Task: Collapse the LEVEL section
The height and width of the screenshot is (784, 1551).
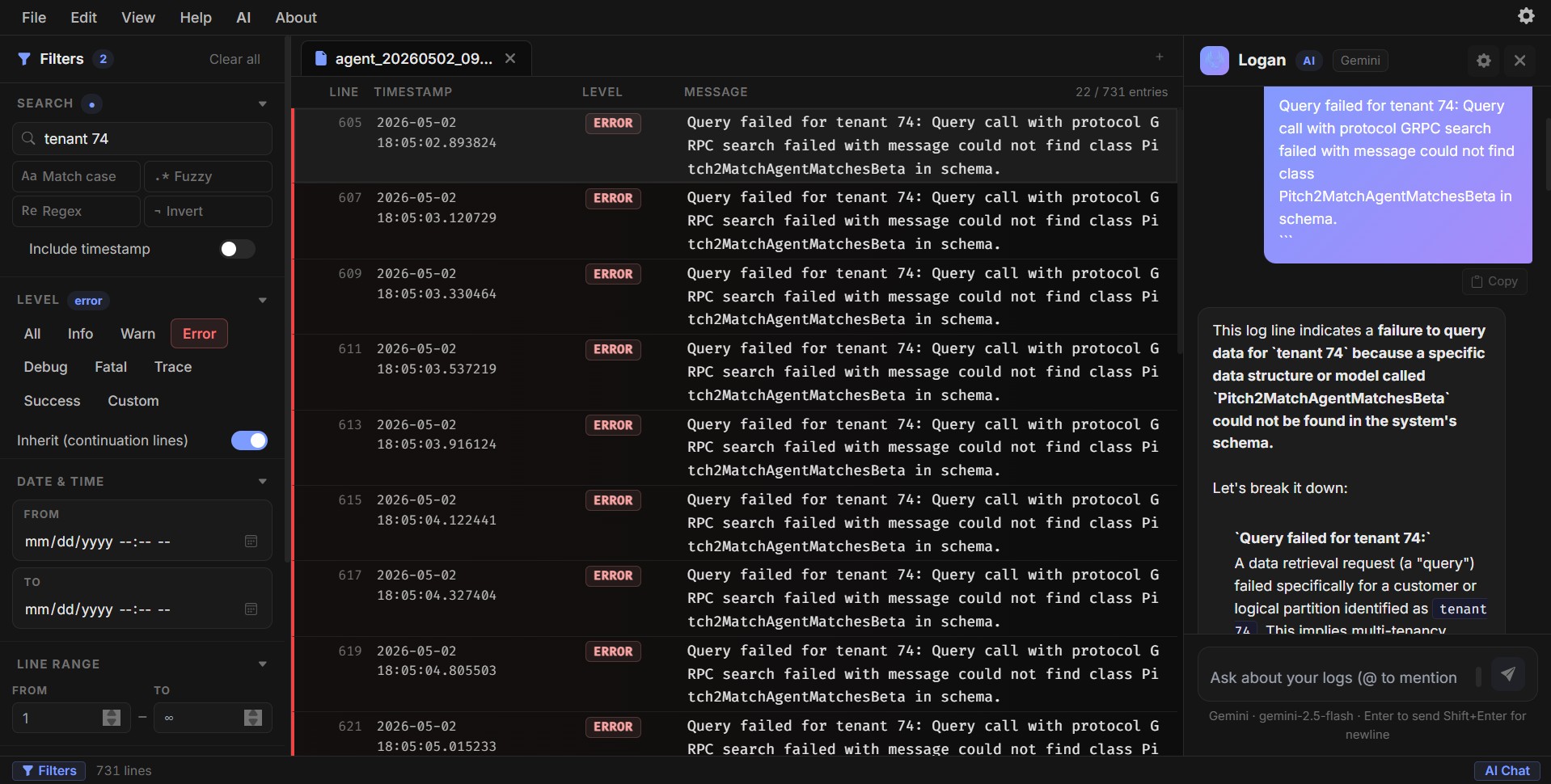Action: [262, 301]
